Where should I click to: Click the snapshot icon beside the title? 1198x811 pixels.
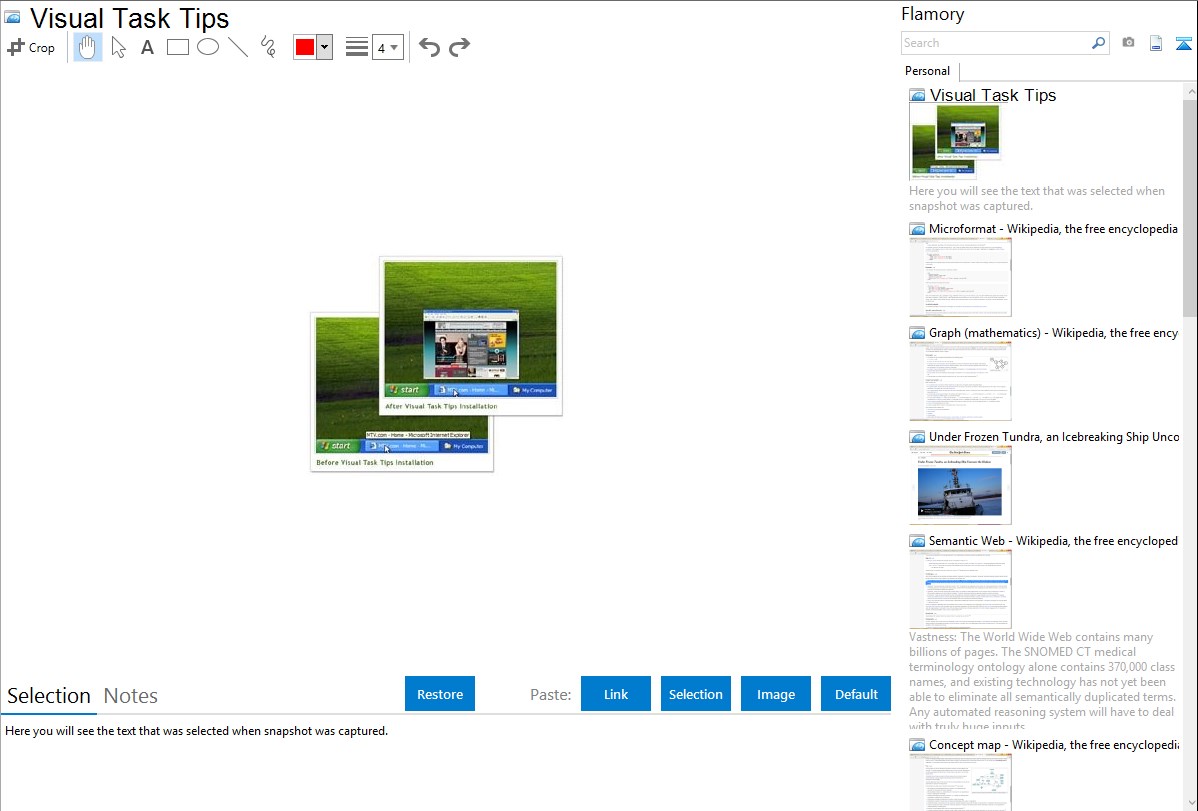[12, 17]
